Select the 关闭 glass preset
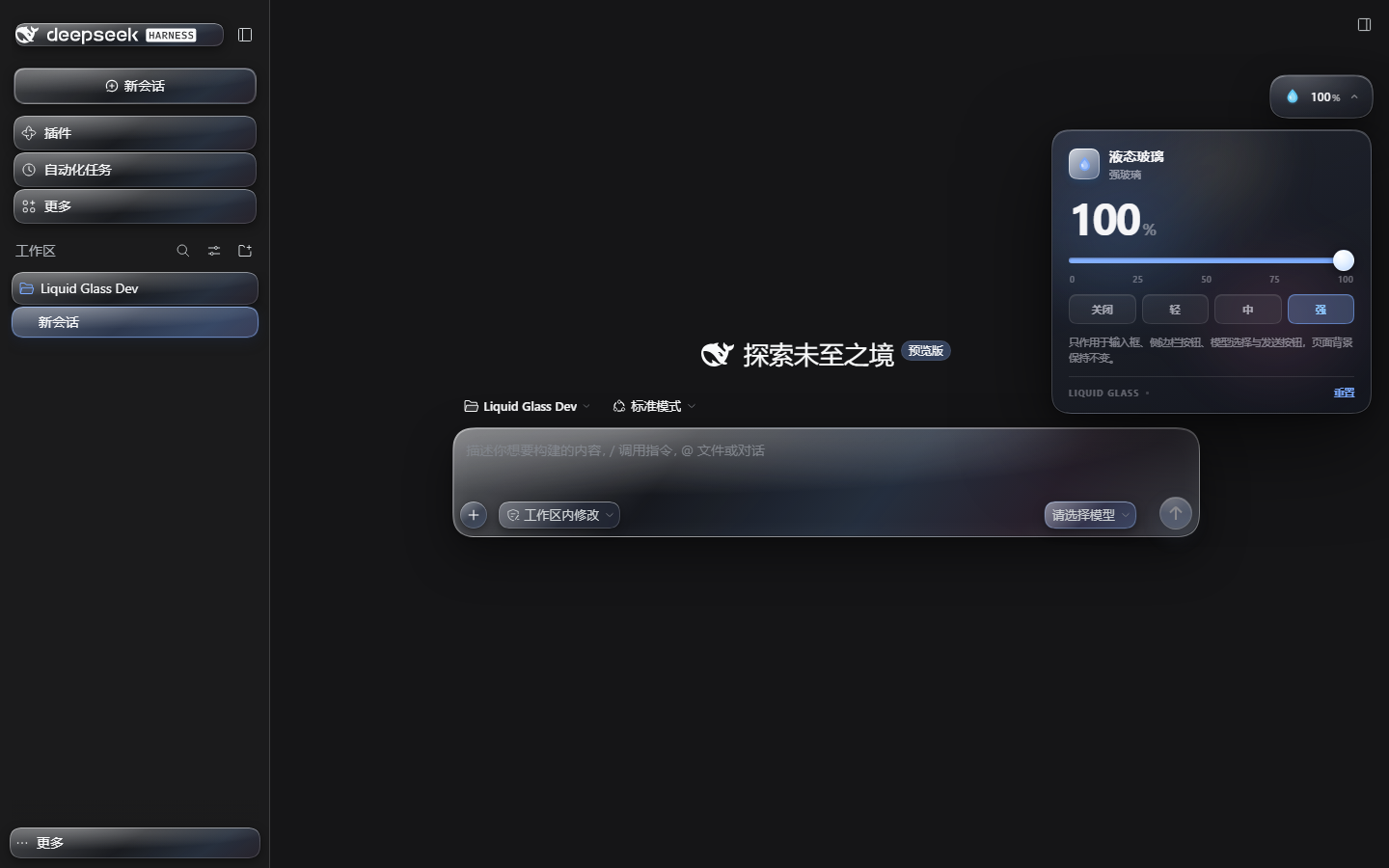 pyautogui.click(x=1102, y=310)
